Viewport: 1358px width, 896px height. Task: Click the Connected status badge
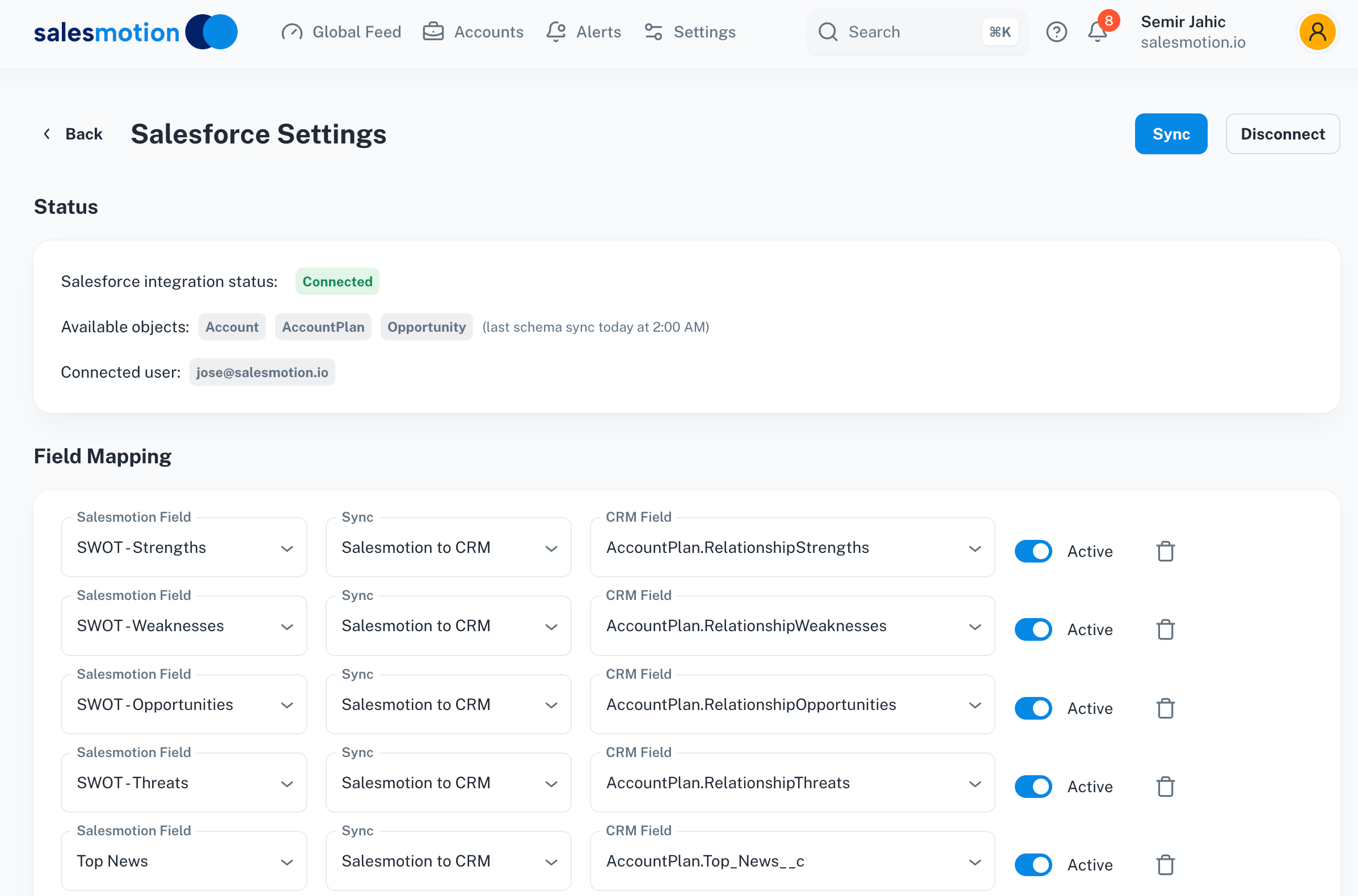(x=337, y=281)
